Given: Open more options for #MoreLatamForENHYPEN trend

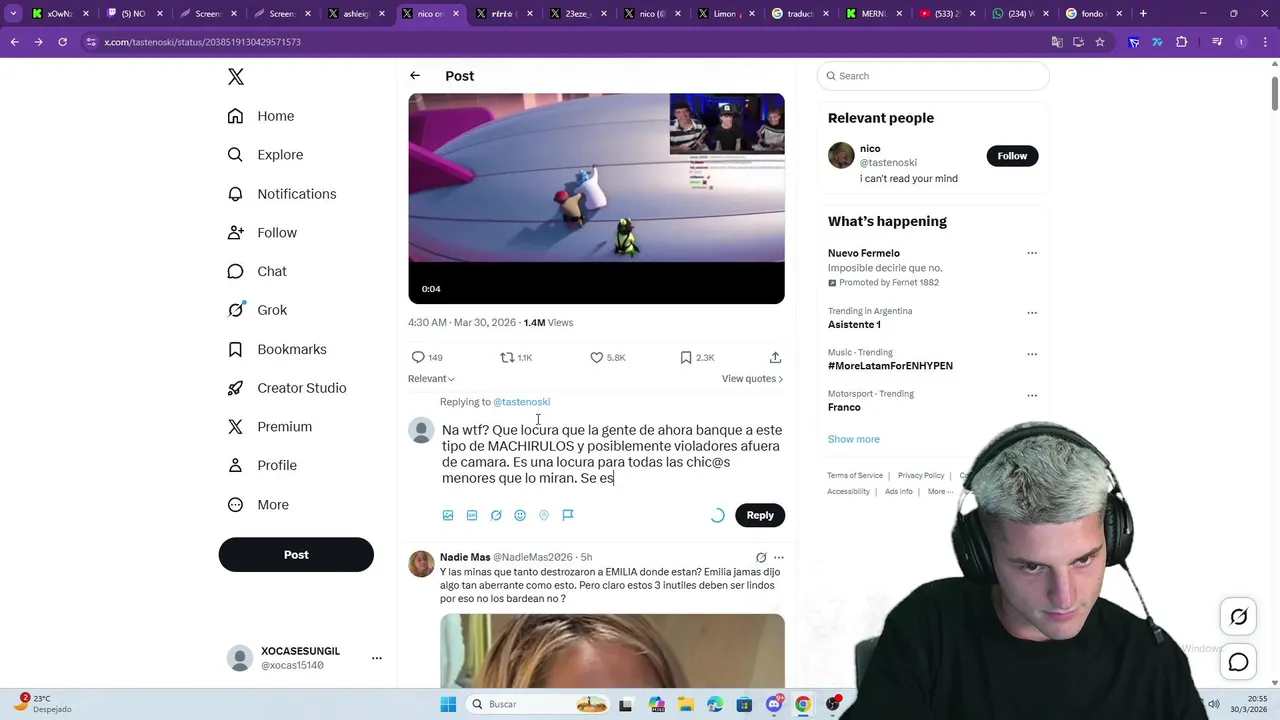Looking at the screenshot, I should (x=1032, y=354).
